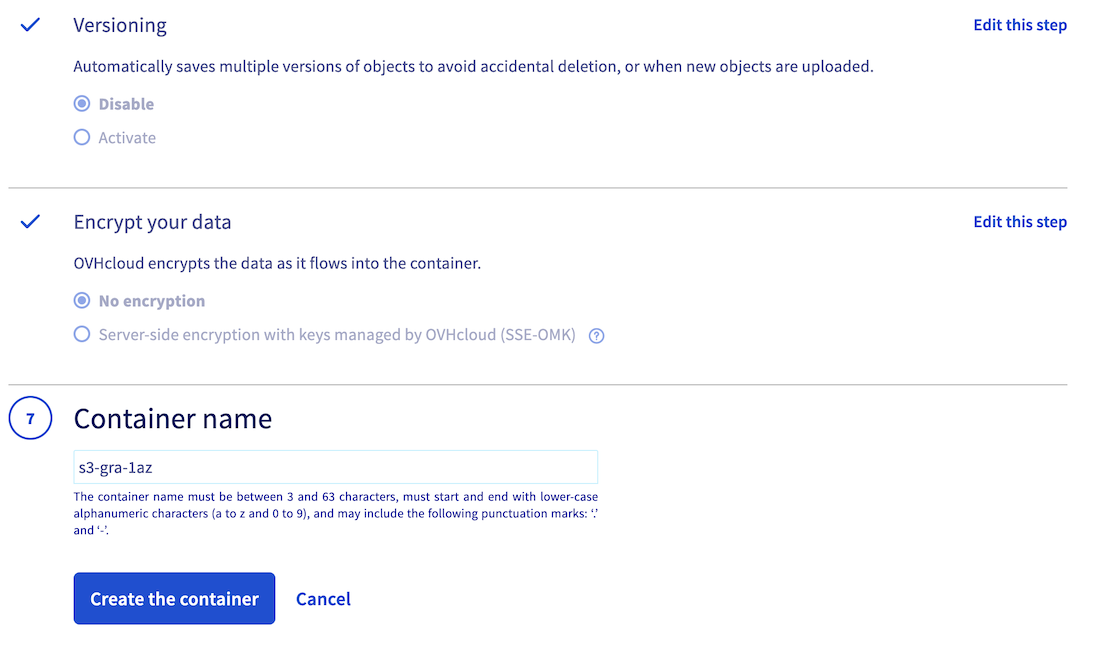
Task: Click the SSE-OMK option label text
Action: pyautogui.click(x=337, y=335)
